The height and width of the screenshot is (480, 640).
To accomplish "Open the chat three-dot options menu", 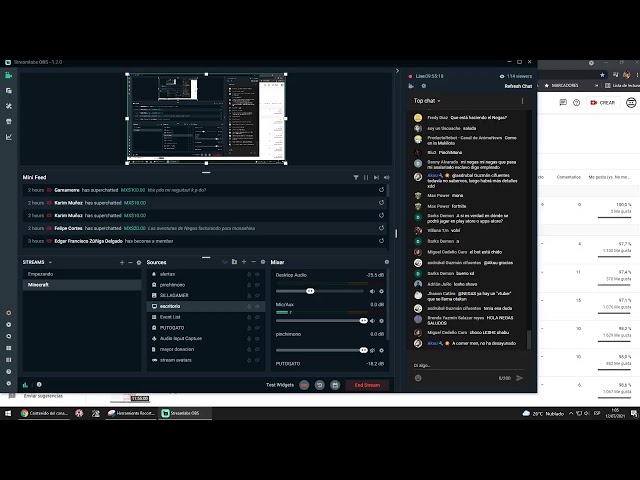I will [x=522, y=101].
